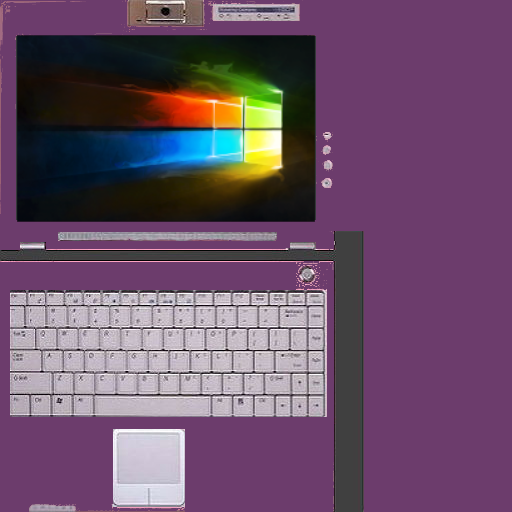Click the Windows logo wallpaper on screen

click(166, 128)
